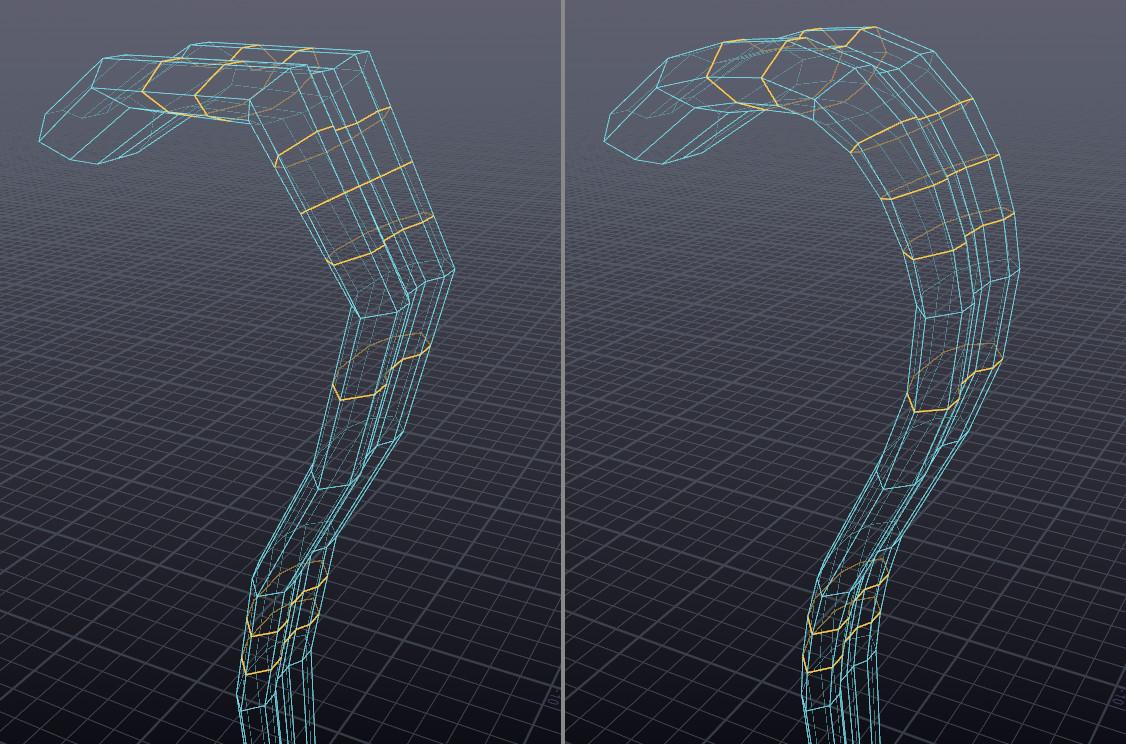The width and height of the screenshot is (1126, 744).
Task: Click the sharp top-right corner of left mesh
Action: (367, 53)
